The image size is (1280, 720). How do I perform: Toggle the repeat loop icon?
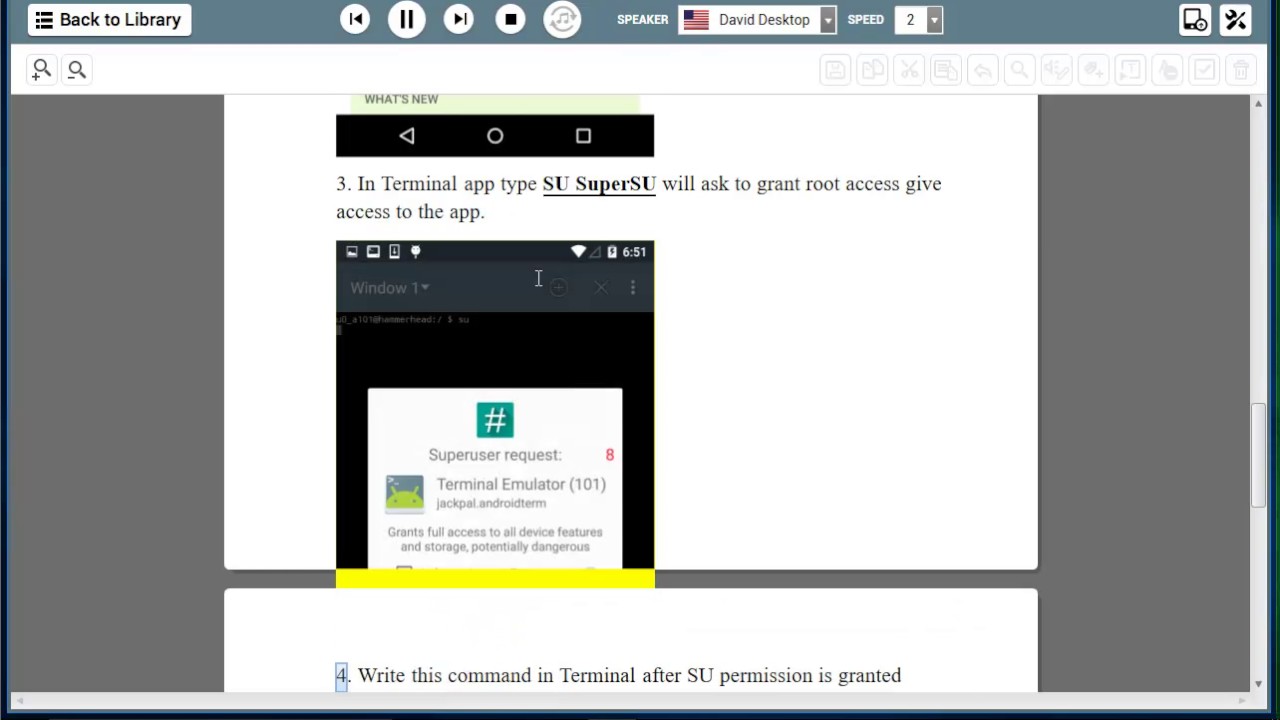[563, 19]
